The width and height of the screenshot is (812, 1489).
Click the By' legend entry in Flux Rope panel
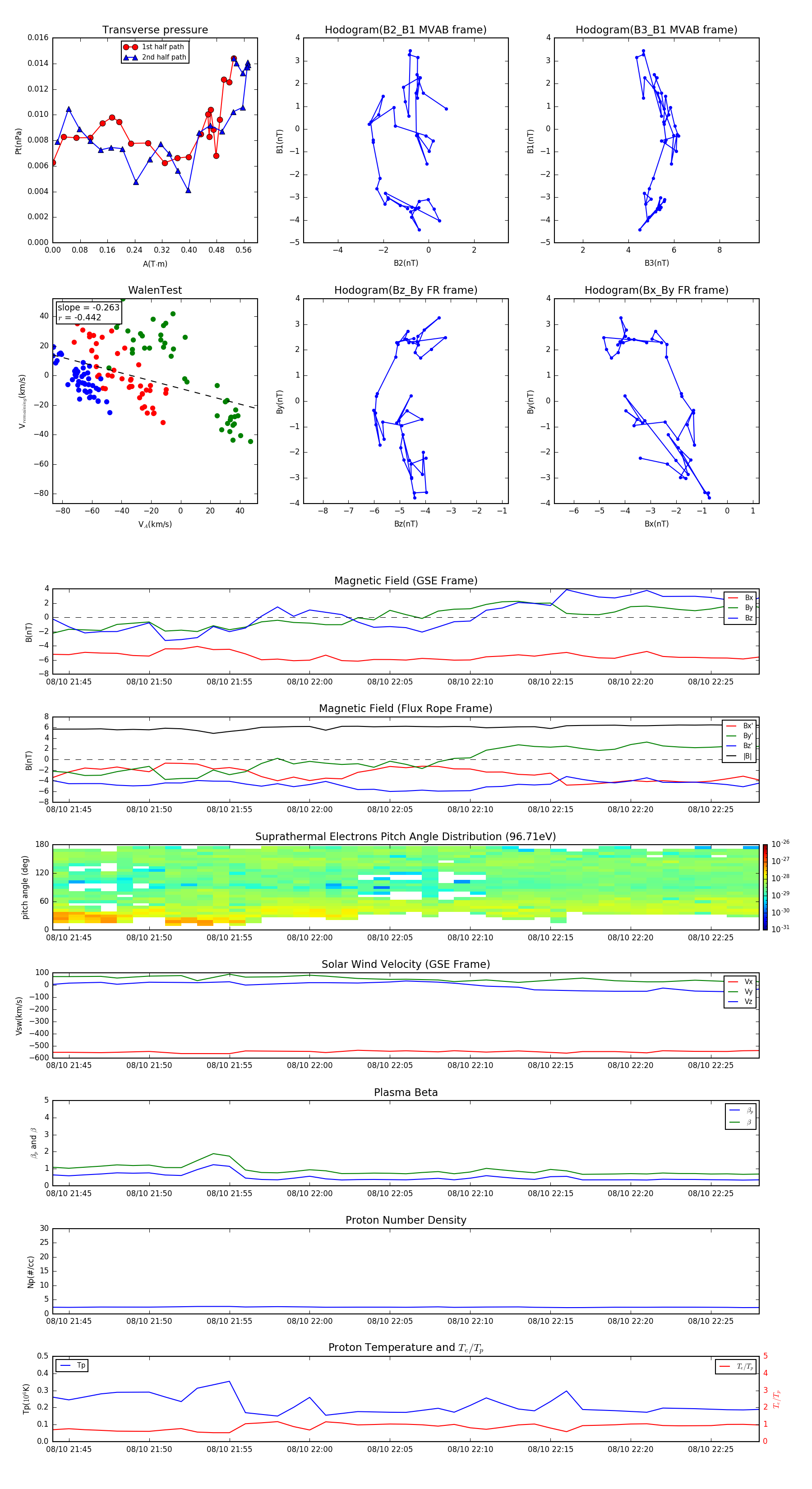[x=740, y=736]
